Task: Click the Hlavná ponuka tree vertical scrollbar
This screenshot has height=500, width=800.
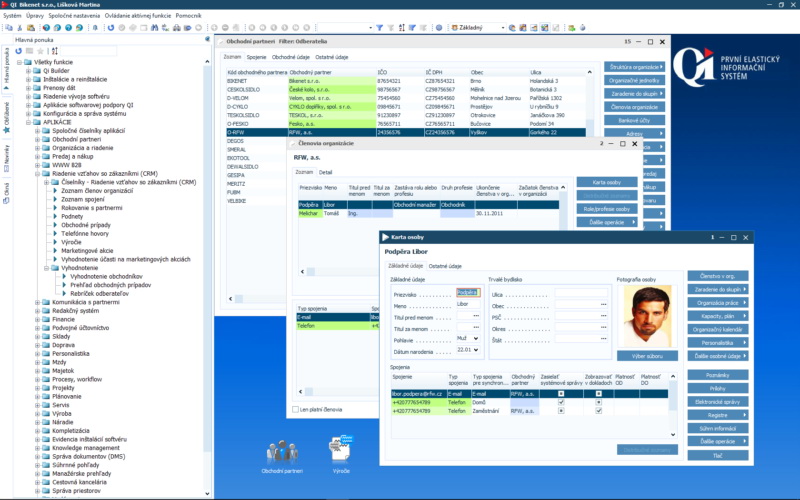Action: (x=207, y=277)
